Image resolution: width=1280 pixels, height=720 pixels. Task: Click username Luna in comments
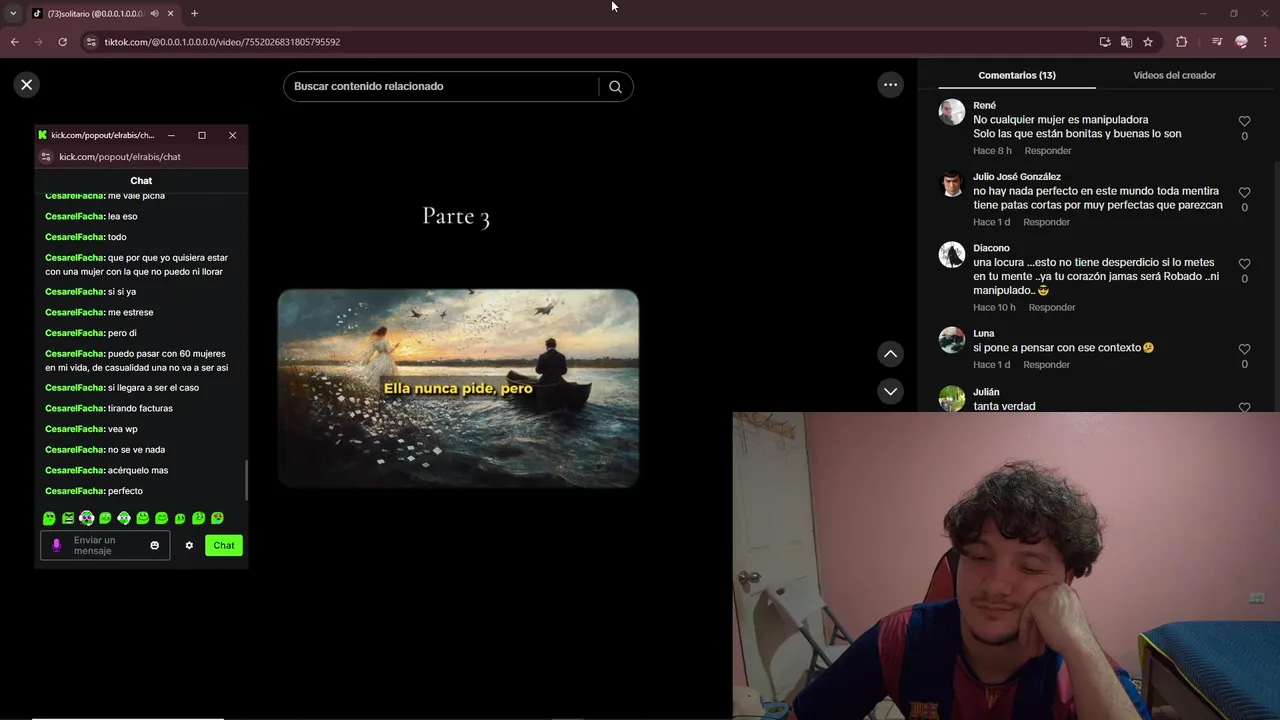[983, 333]
